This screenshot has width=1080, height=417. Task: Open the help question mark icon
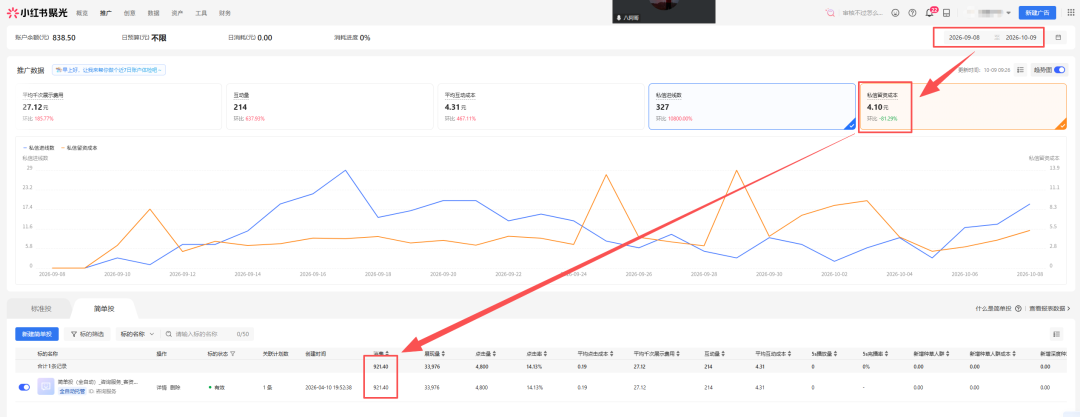point(912,12)
